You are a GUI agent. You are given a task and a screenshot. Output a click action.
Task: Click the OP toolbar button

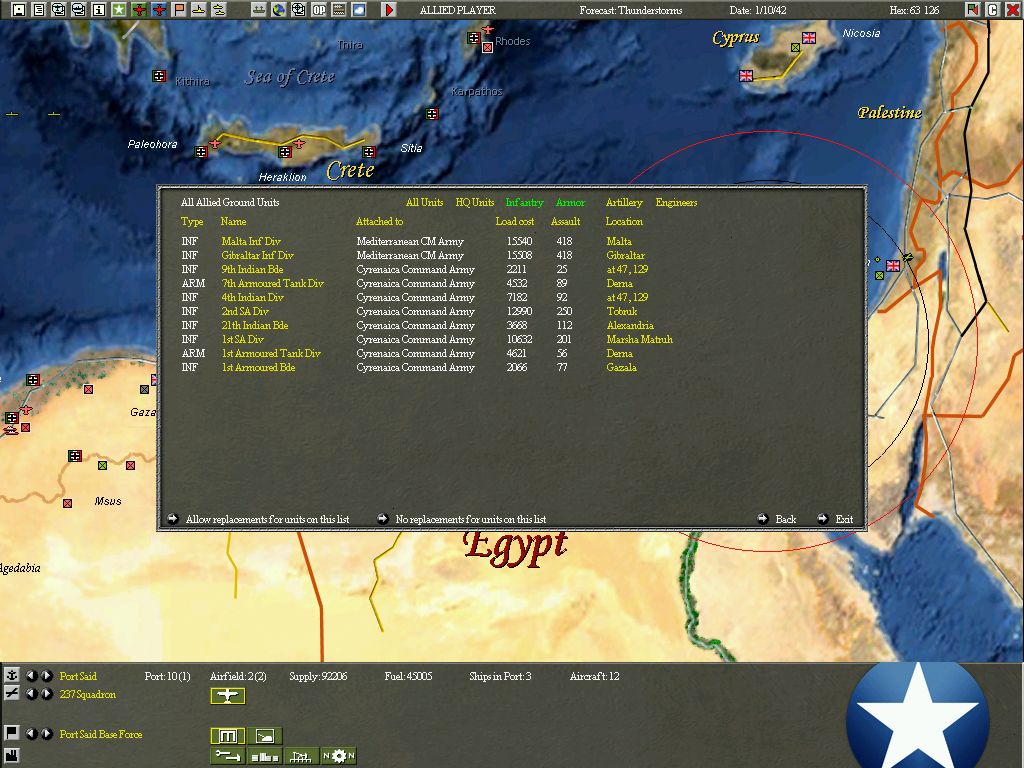click(319, 9)
